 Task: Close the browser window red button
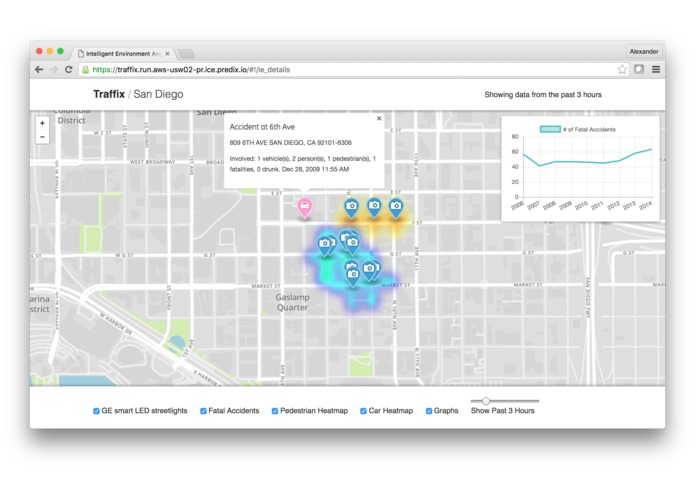39,51
